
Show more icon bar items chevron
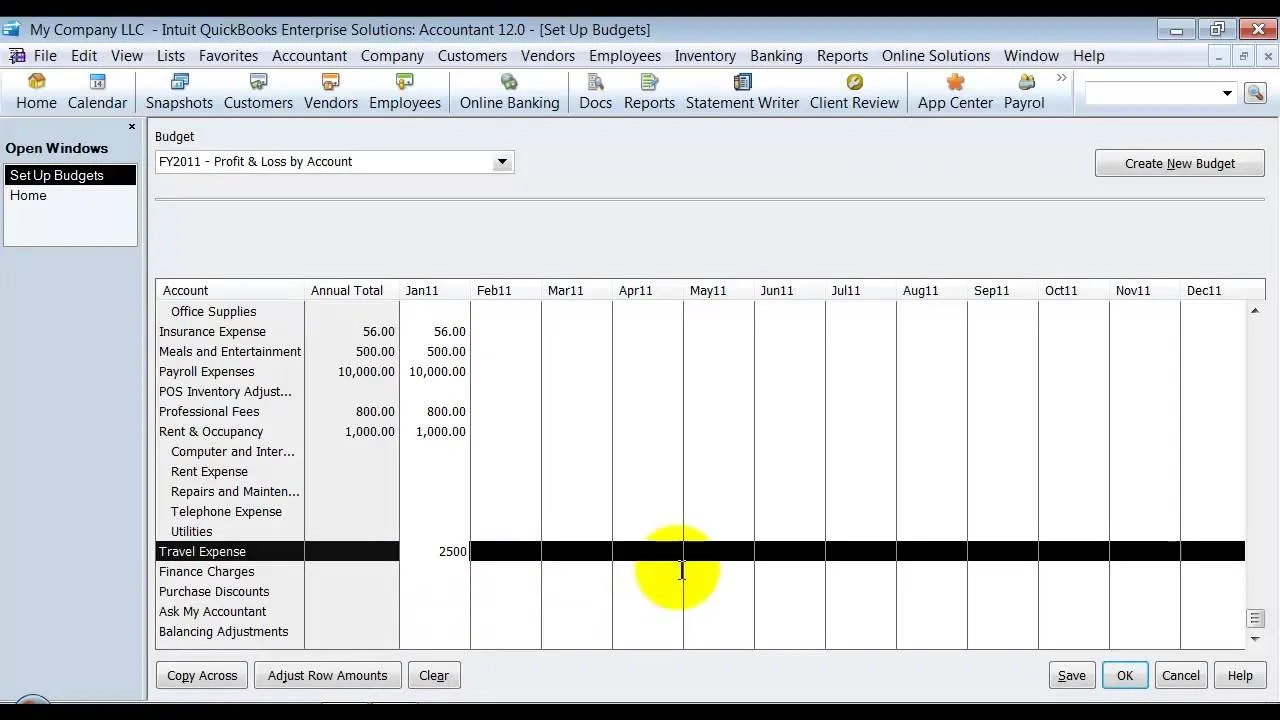click(1061, 78)
